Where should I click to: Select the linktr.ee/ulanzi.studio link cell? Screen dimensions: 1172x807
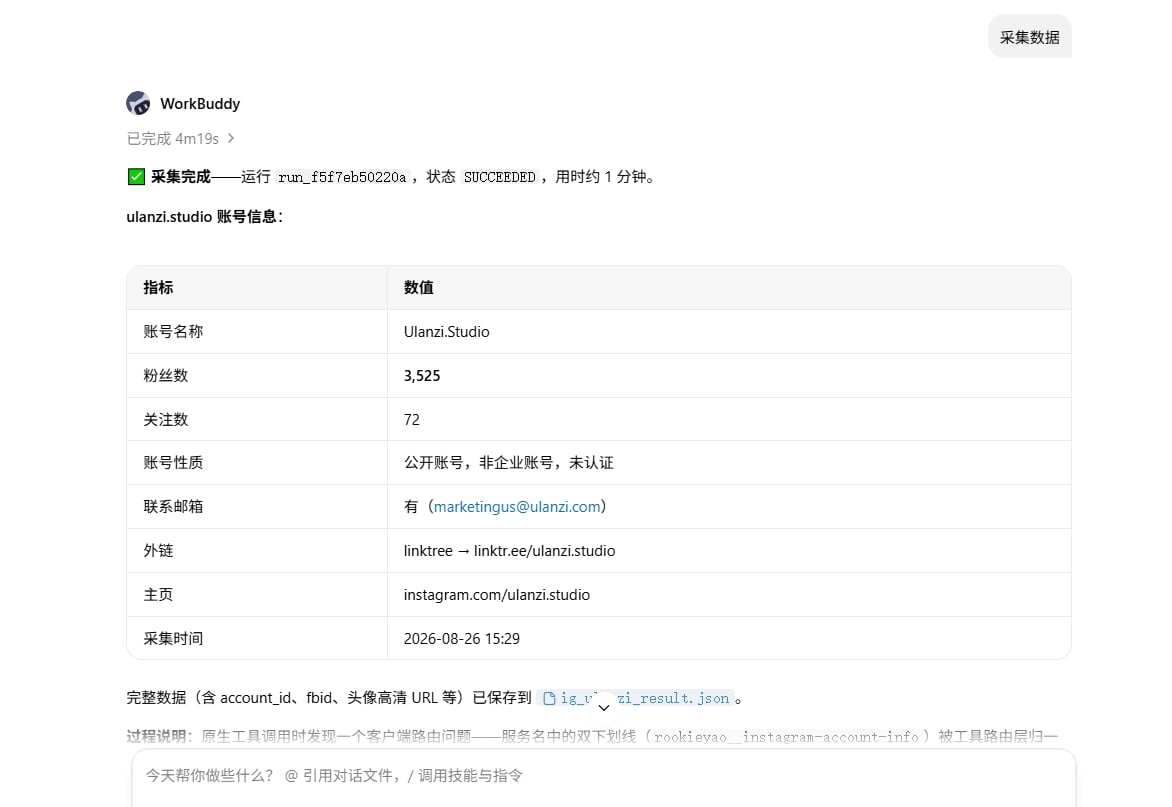tap(729, 551)
